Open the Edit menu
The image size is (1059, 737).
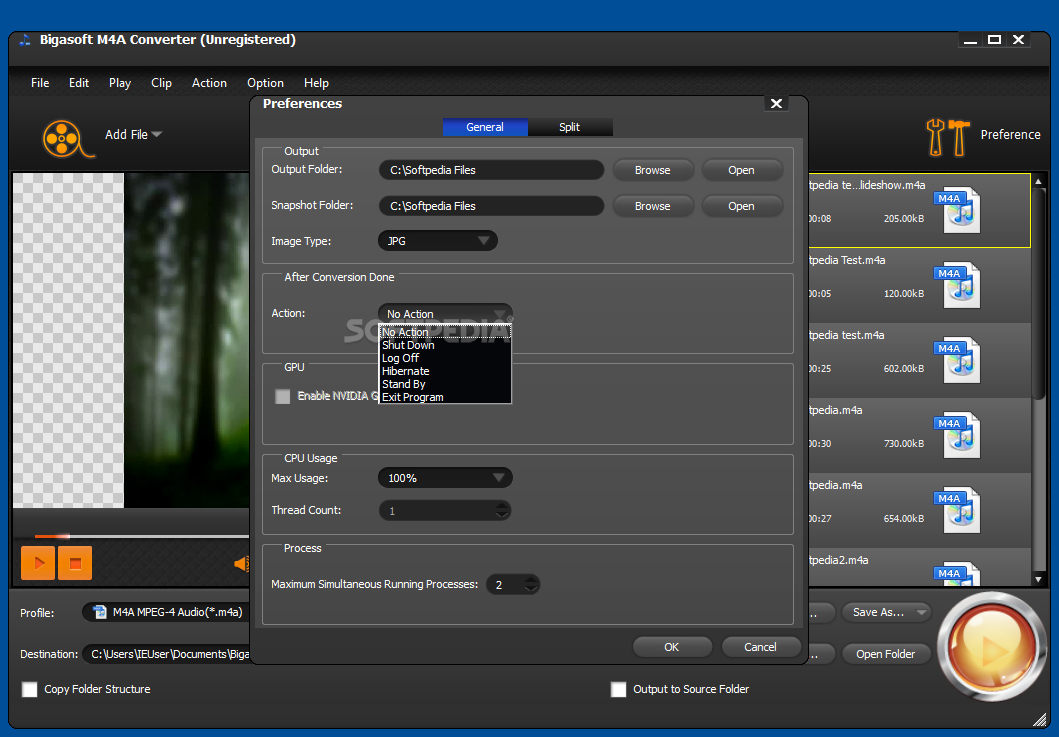(x=78, y=82)
